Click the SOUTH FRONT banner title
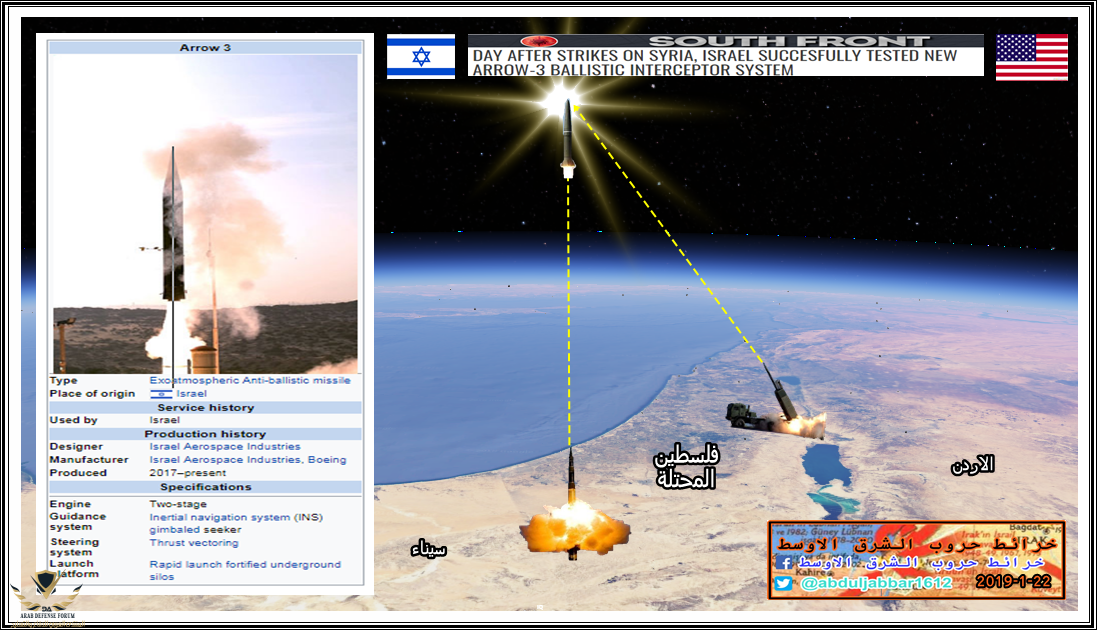1097x630 pixels. 789,41
